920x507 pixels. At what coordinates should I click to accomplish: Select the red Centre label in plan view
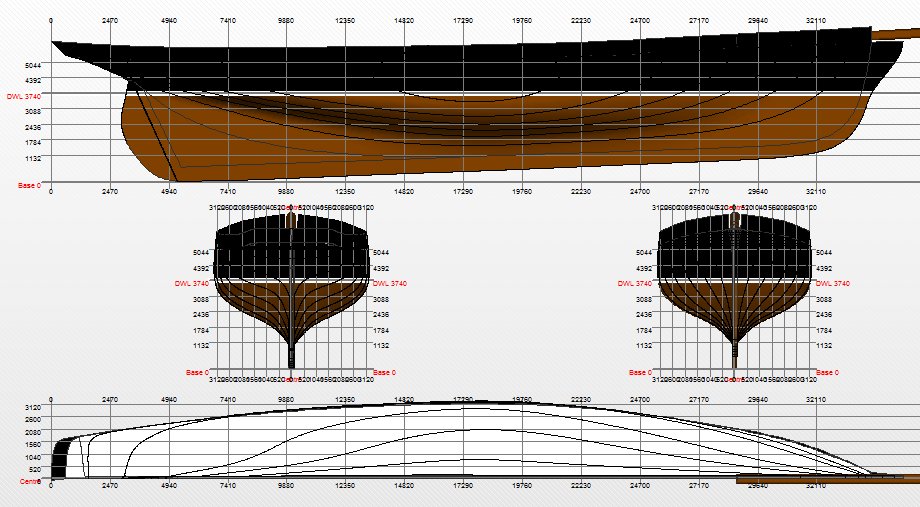point(31,482)
